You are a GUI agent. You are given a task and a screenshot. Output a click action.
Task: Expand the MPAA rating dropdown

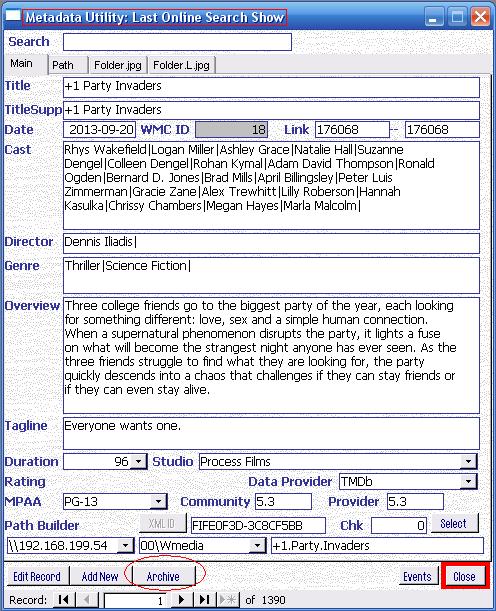tap(158, 502)
